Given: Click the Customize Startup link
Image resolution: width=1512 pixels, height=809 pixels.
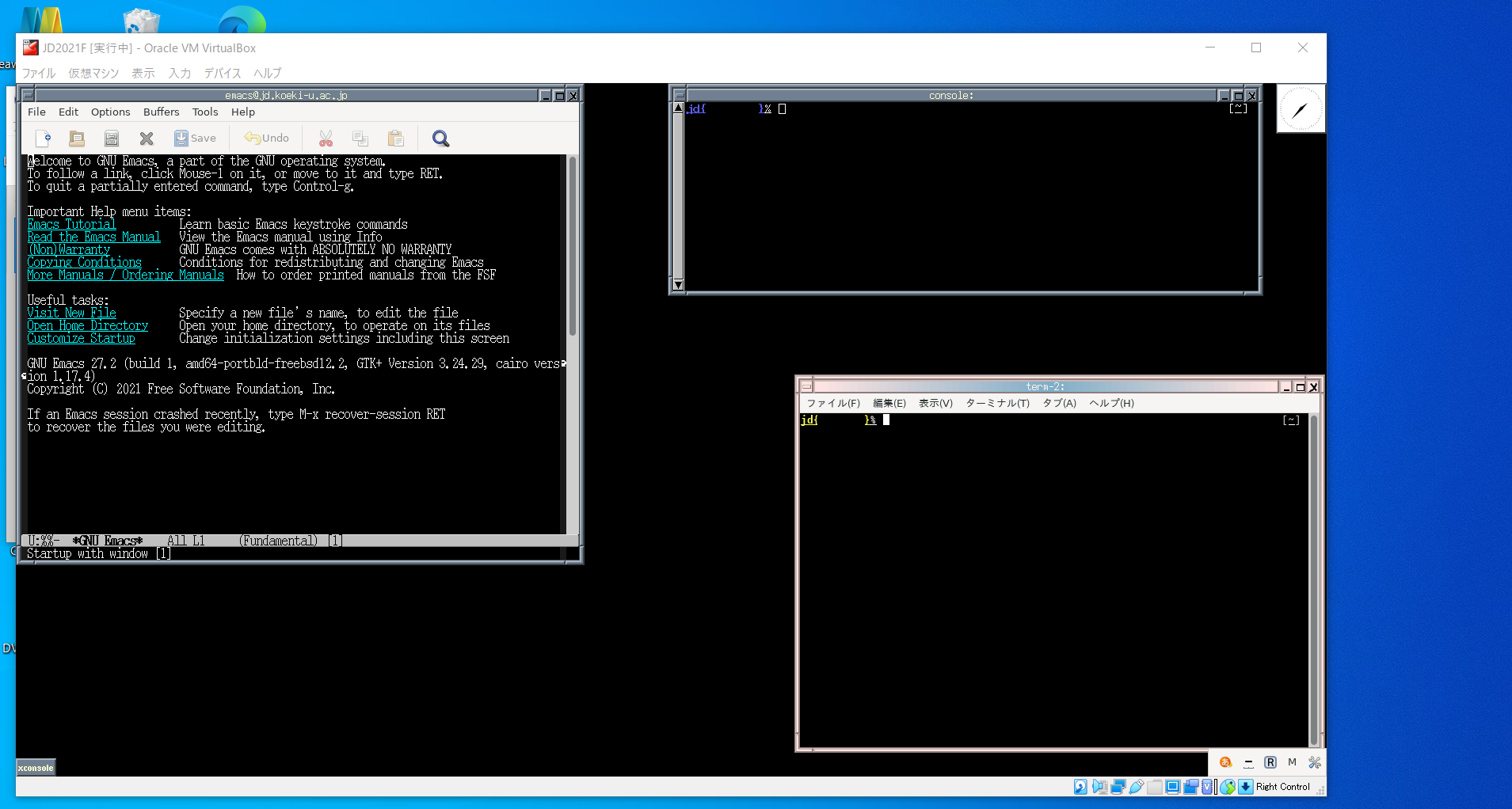Looking at the screenshot, I should click(x=81, y=339).
